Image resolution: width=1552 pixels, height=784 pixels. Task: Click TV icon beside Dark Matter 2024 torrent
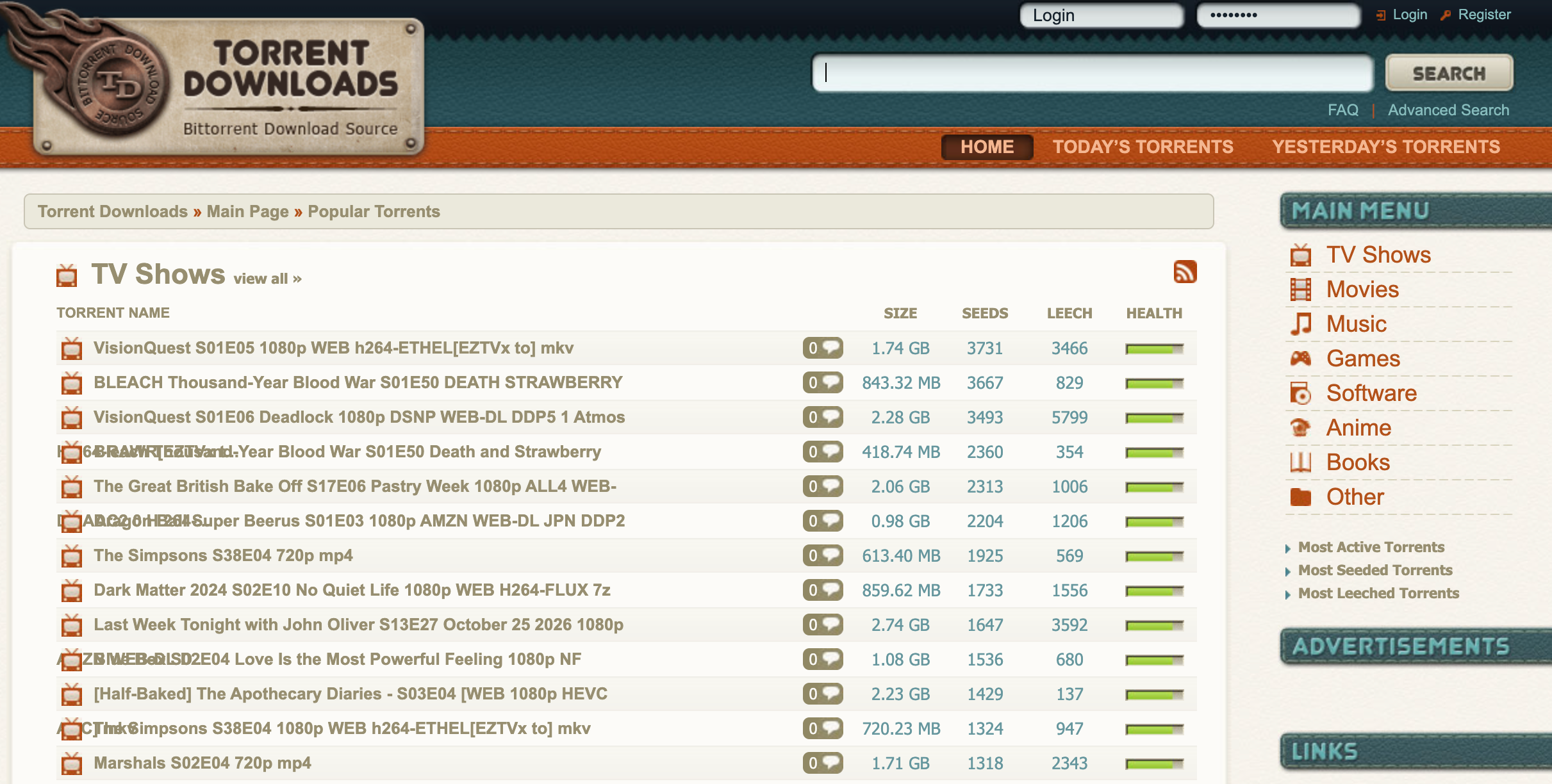pos(72,591)
